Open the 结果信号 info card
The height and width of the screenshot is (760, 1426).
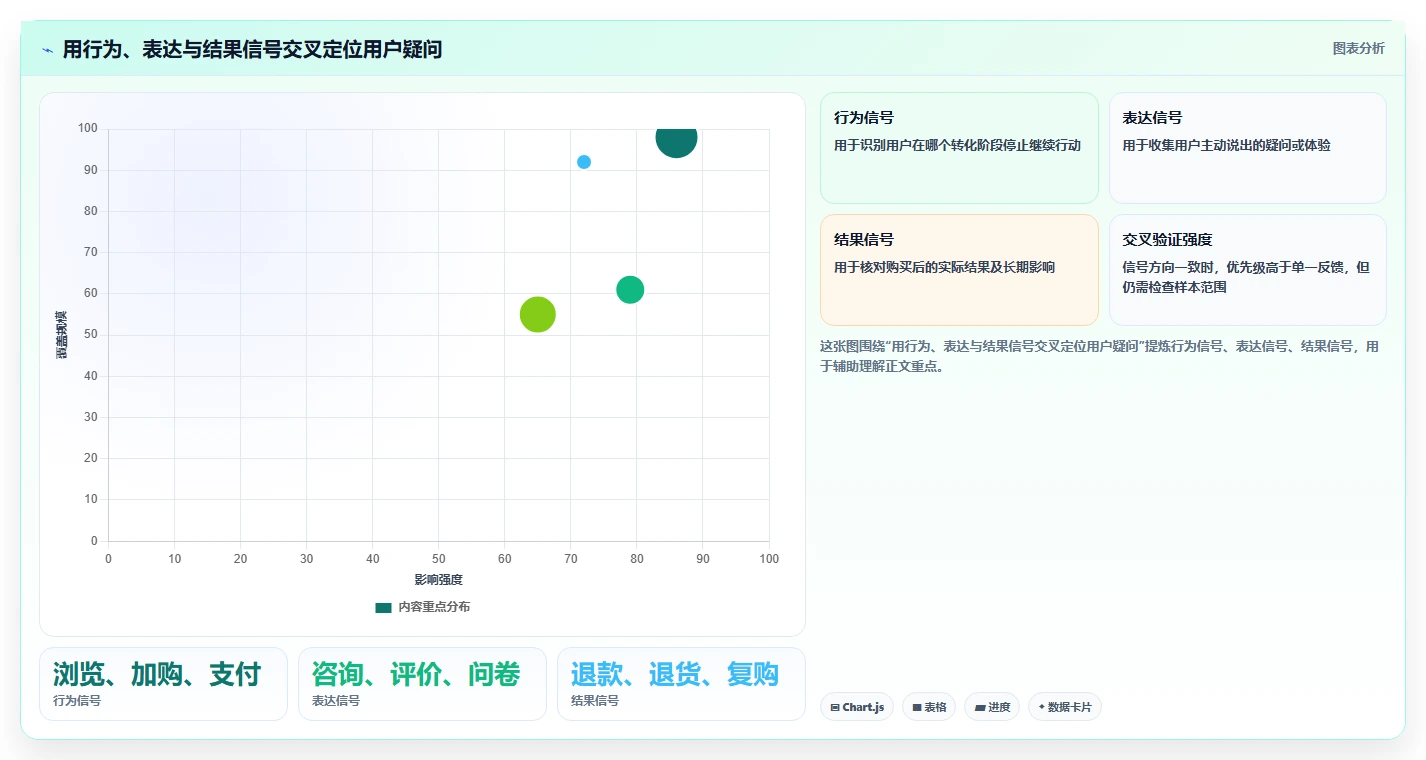click(959, 270)
